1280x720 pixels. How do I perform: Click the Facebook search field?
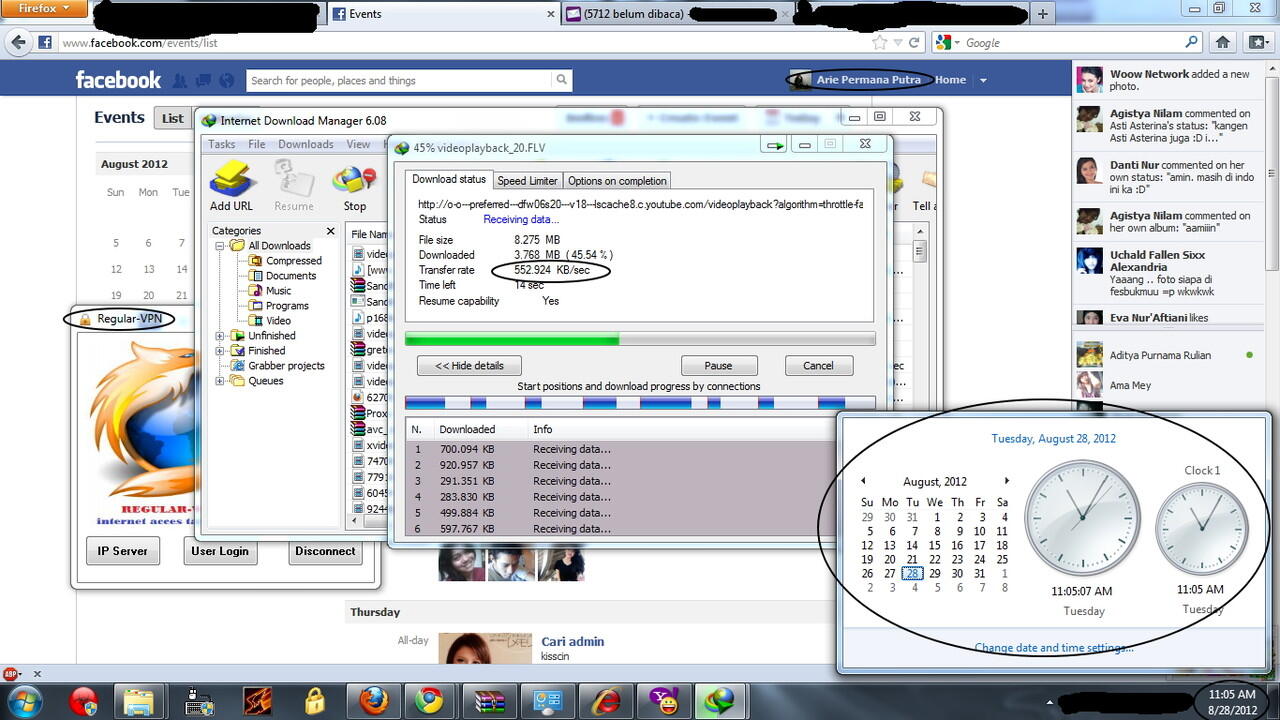(398, 80)
